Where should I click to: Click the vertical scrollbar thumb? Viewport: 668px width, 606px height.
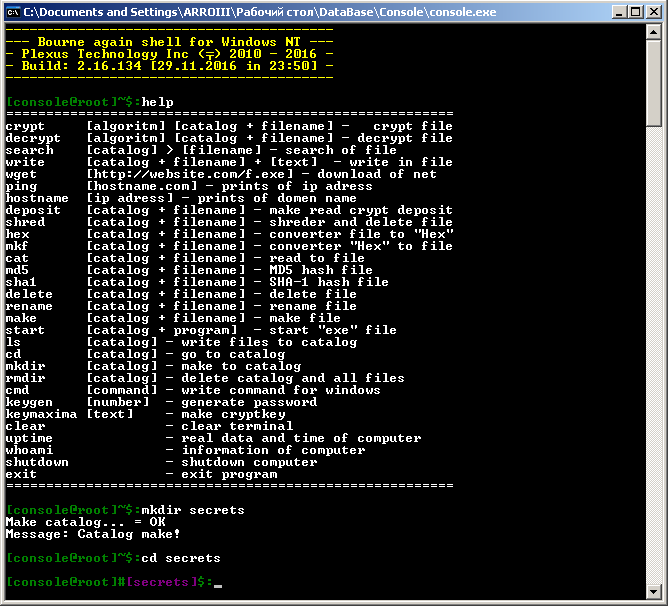click(654, 83)
